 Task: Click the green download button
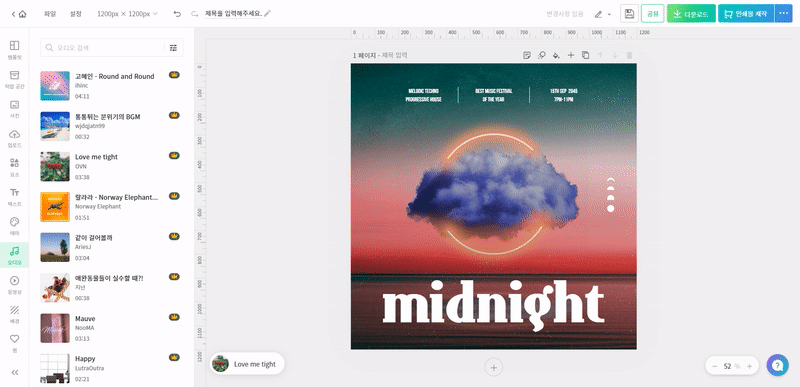[x=691, y=14]
